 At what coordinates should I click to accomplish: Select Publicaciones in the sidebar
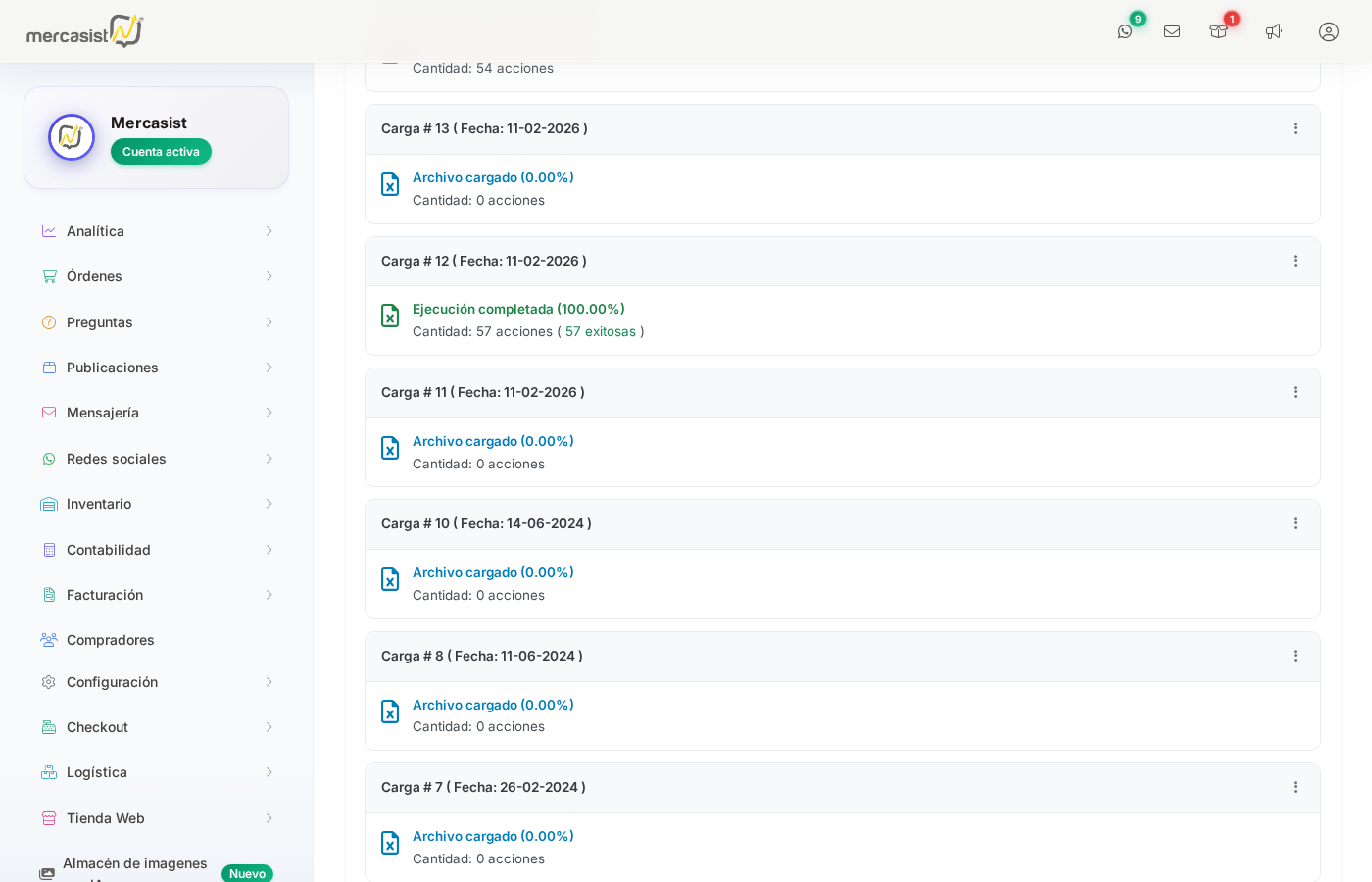[113, 367]
